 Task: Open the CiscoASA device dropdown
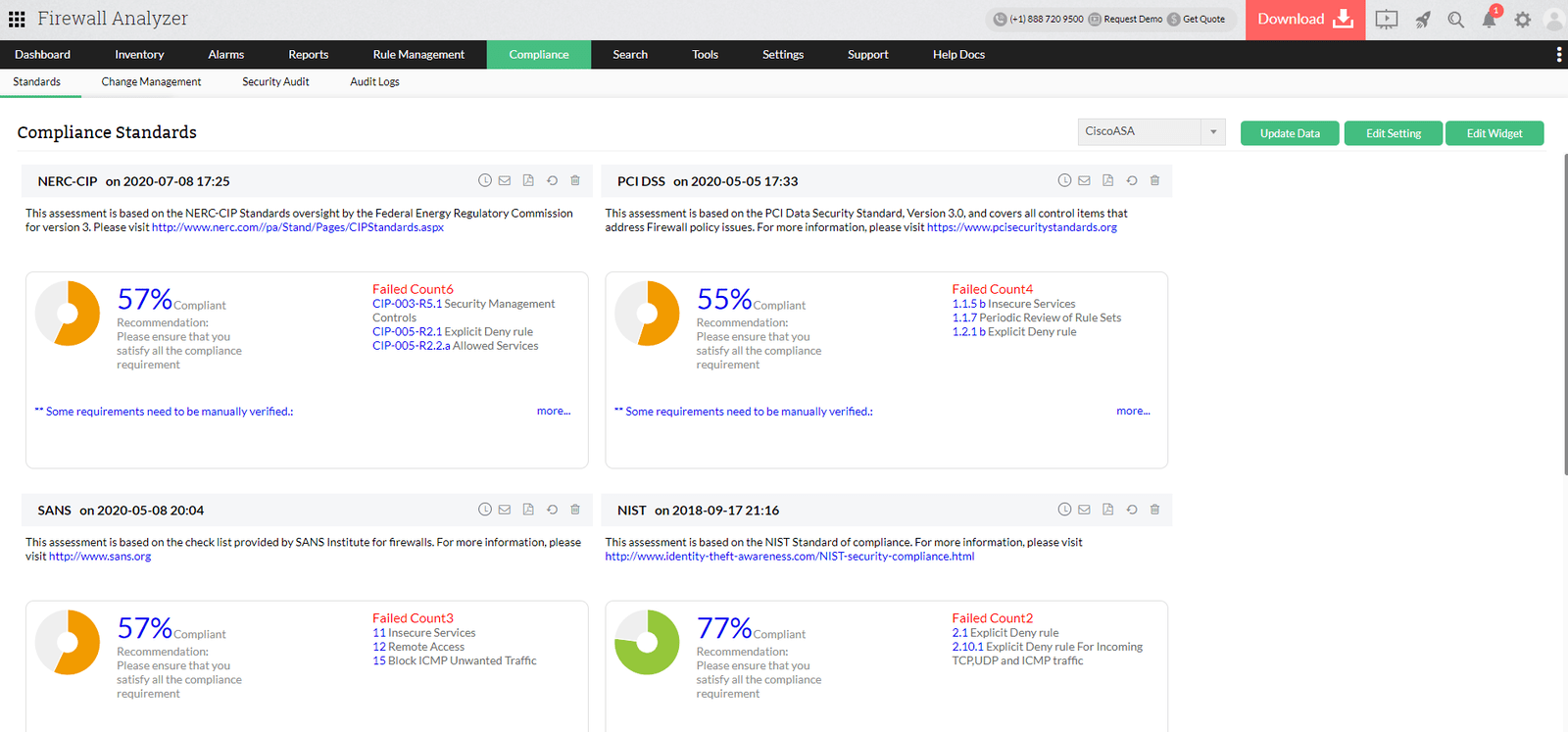1151,131
